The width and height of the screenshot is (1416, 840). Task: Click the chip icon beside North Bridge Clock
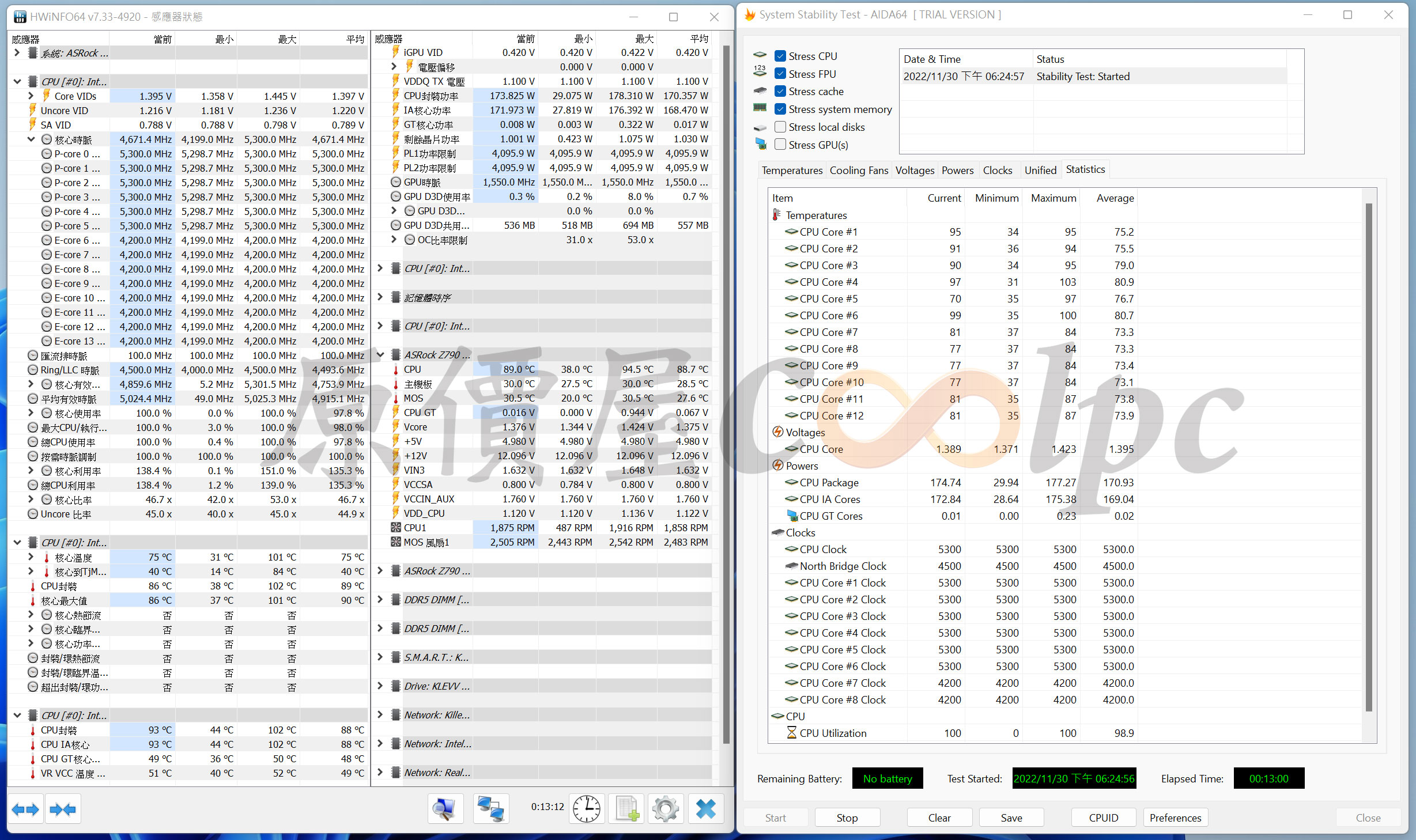click(792, 566)
